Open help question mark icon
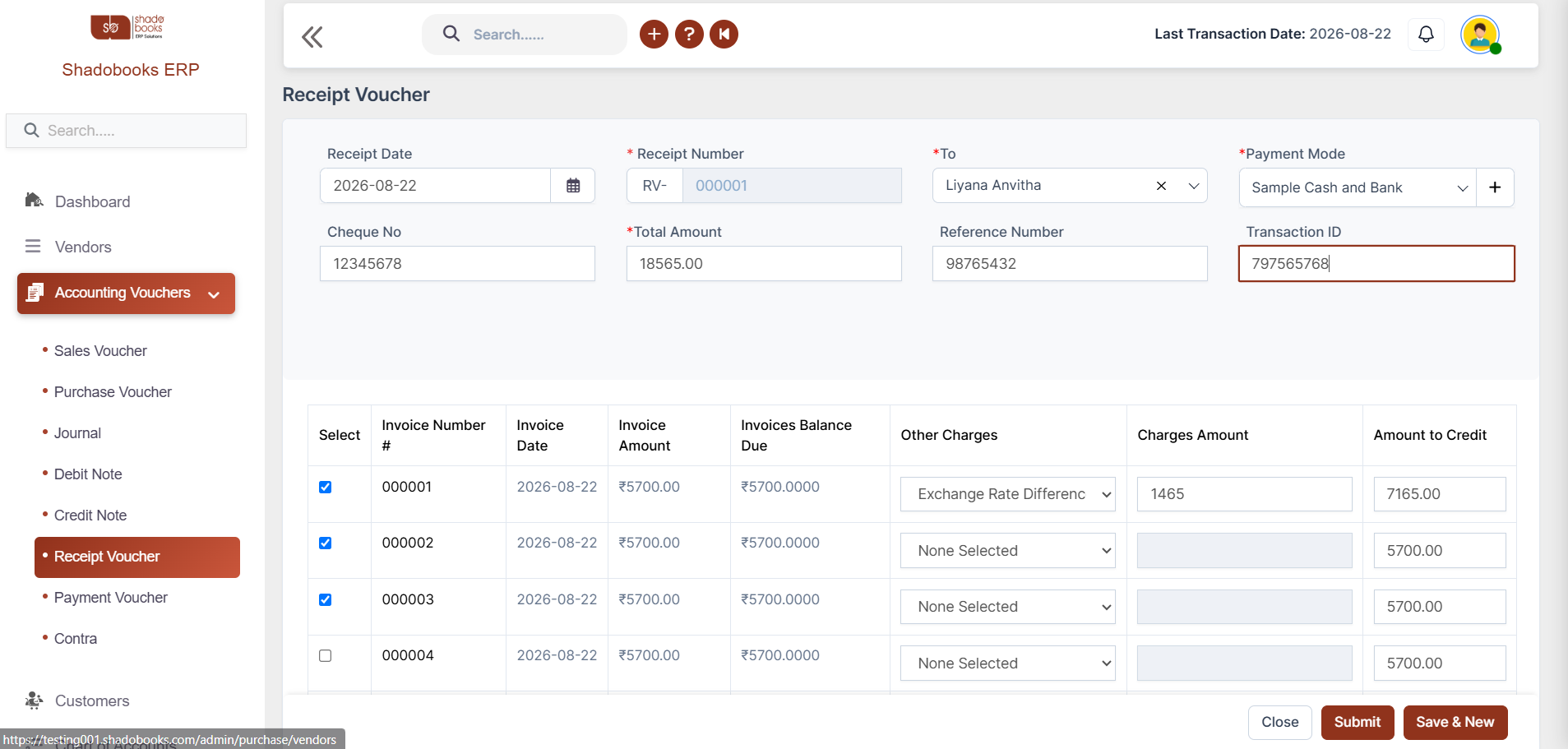Screen dimensions: 1568x749 pyautogui.click(x=689, y=34)
